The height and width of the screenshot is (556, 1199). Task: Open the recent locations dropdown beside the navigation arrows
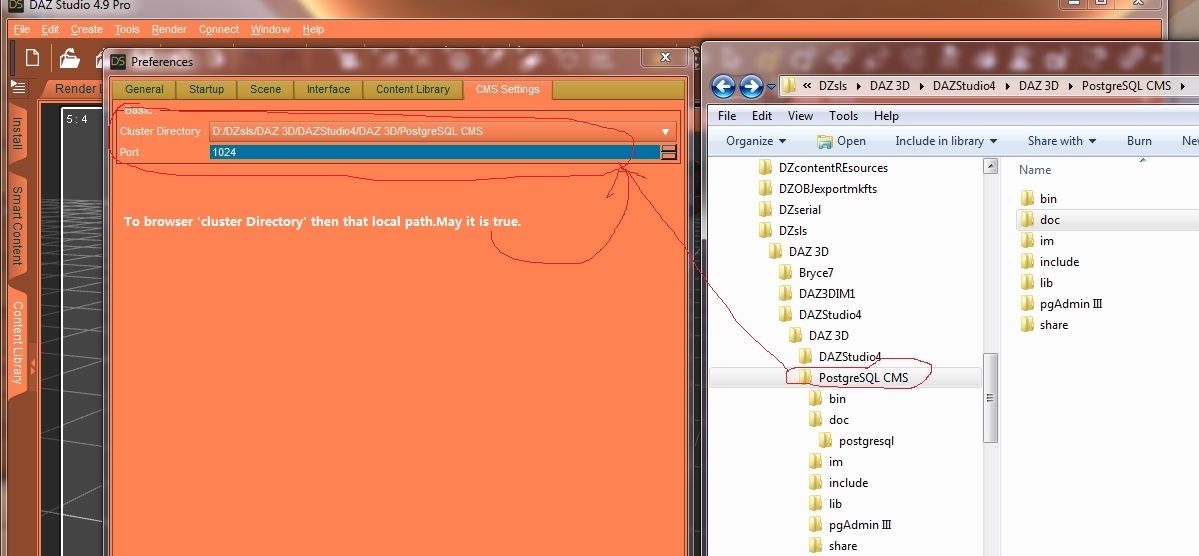771,86
